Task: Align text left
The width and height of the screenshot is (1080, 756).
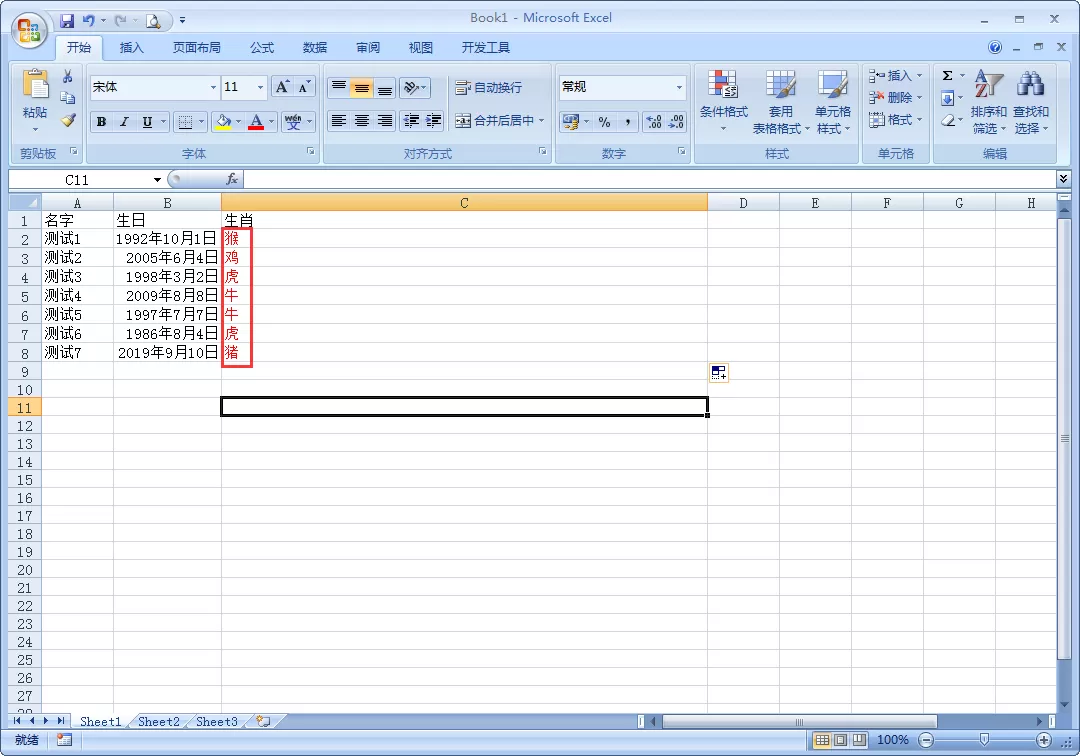Action: coord(338,121)
